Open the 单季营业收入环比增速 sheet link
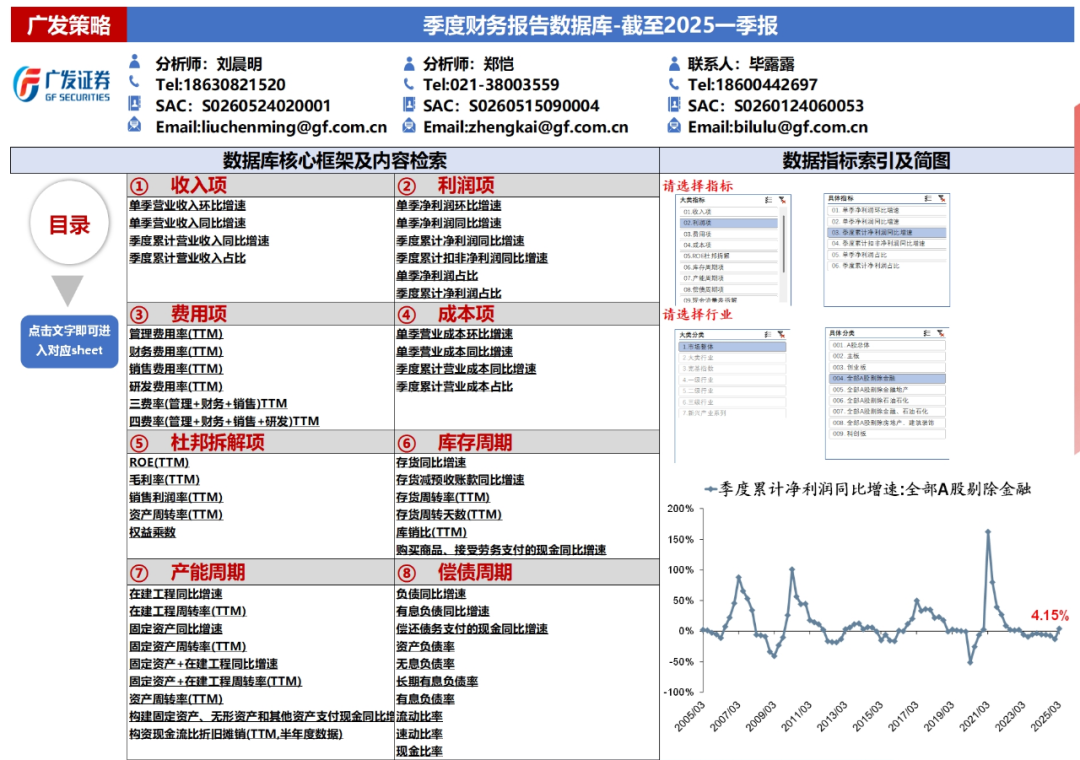 187,205
